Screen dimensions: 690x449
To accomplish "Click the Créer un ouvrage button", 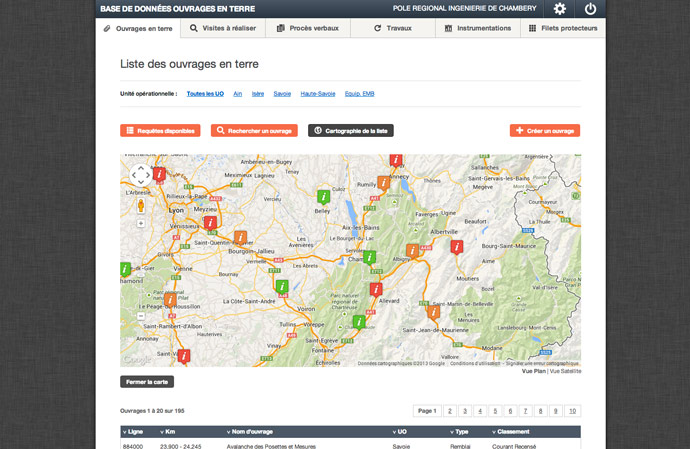I will tap(545, 131).
